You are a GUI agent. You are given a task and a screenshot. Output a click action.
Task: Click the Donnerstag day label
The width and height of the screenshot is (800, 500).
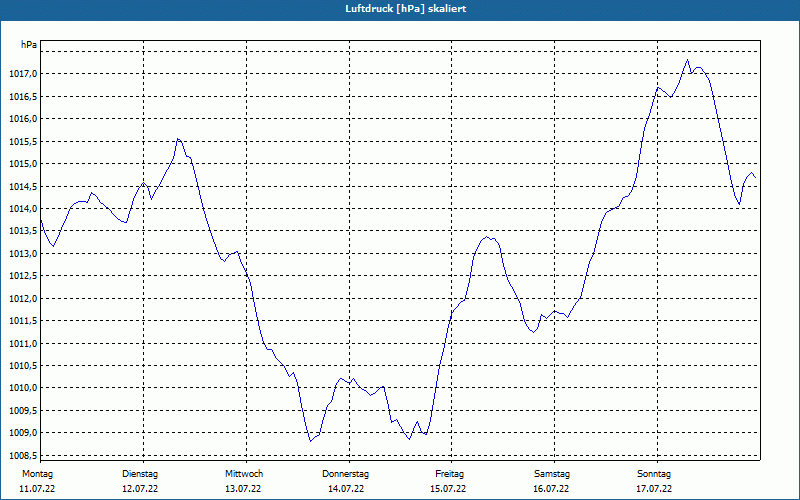click(345, 474)
